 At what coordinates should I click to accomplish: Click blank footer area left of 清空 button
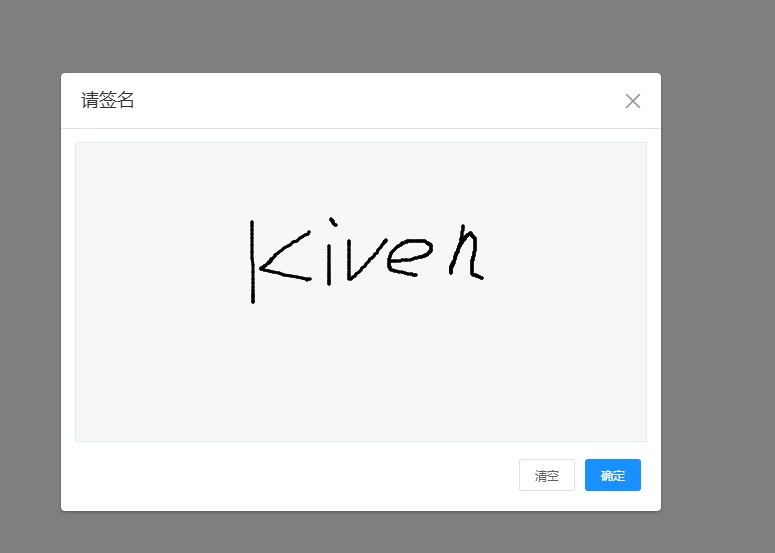click(x=292, y=475)
